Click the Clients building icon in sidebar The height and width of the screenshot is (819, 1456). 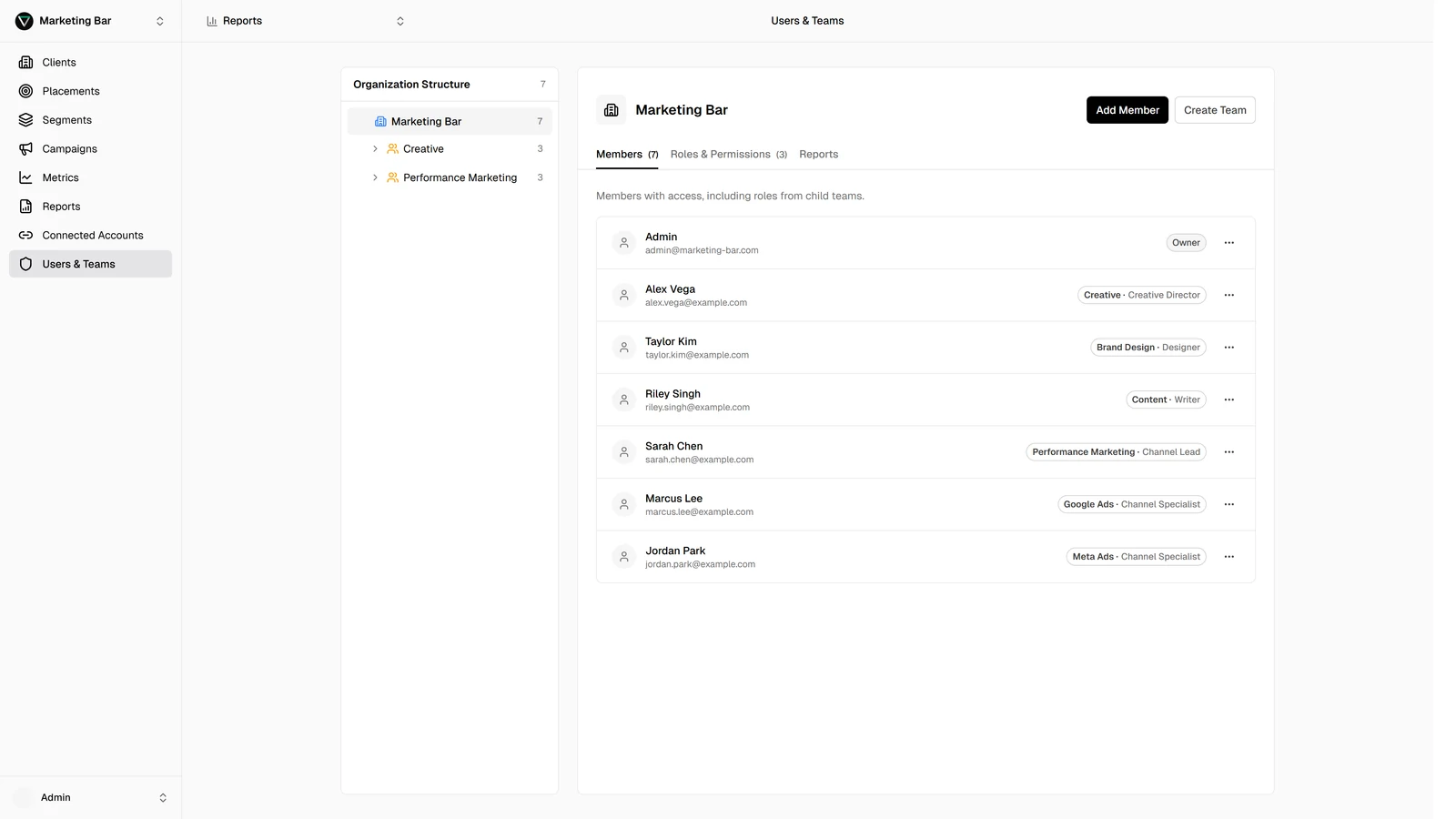[25, 62]
